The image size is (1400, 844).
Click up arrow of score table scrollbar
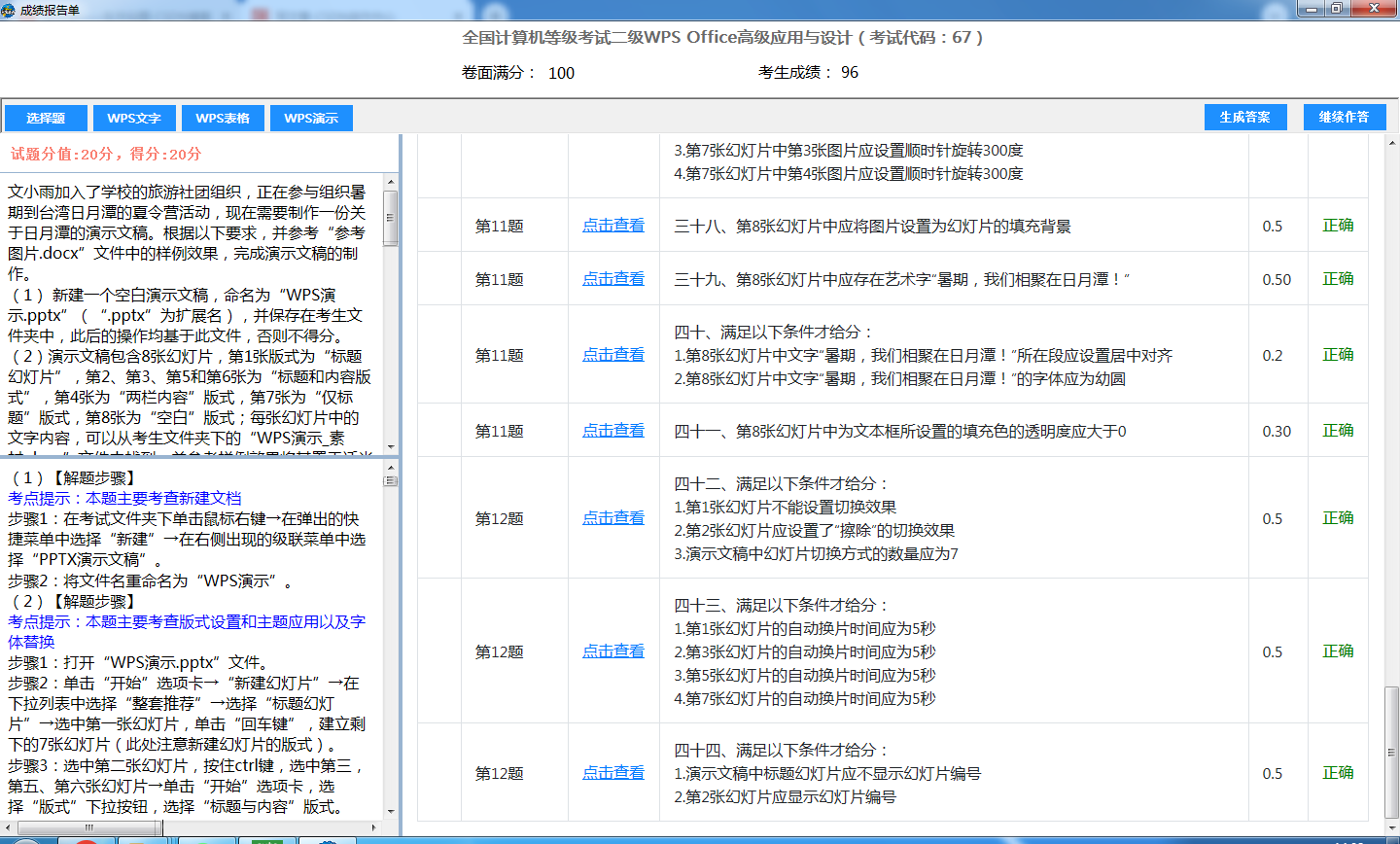(1391, 142)
